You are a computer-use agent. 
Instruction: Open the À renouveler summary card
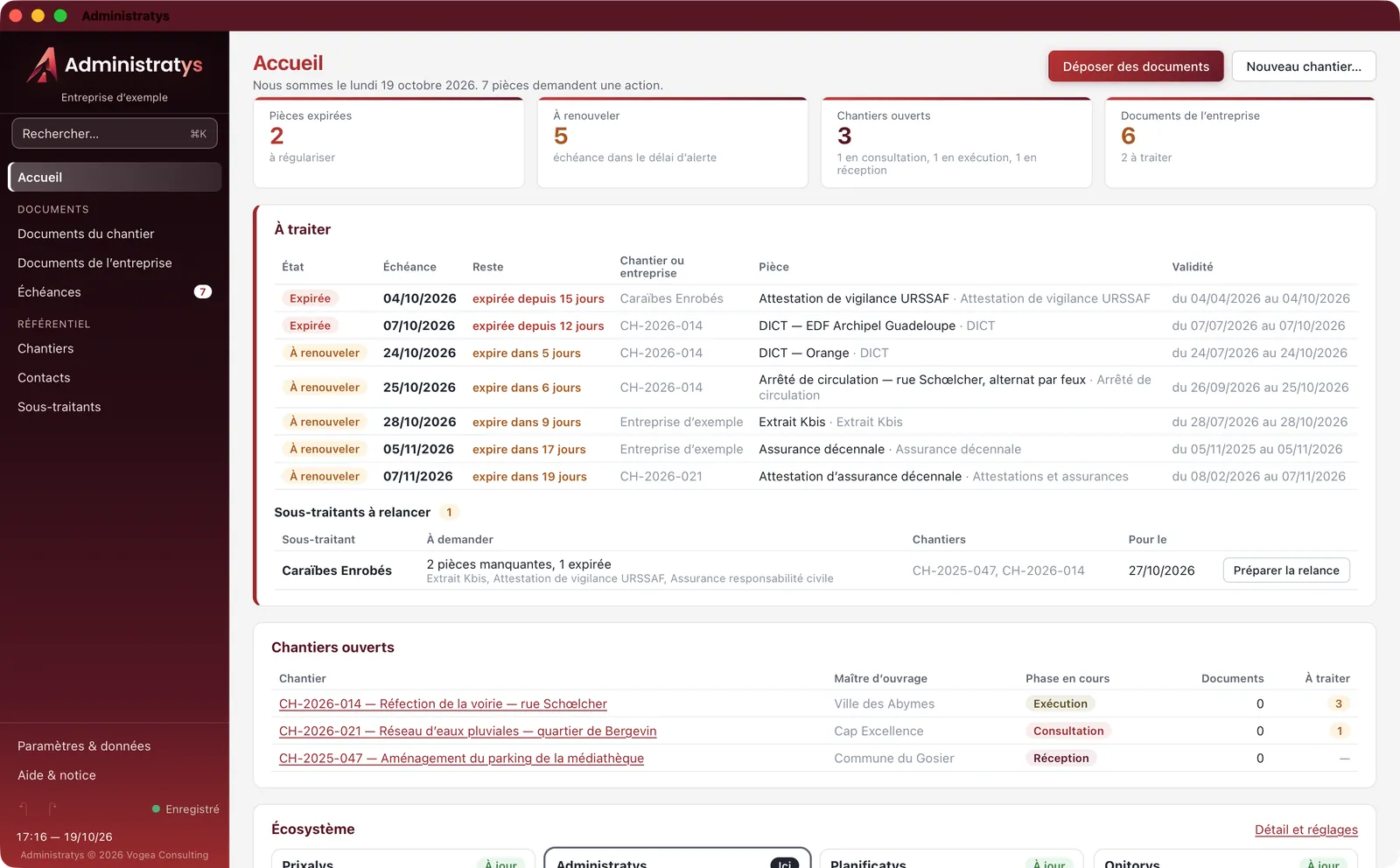[x=672, y=142]
